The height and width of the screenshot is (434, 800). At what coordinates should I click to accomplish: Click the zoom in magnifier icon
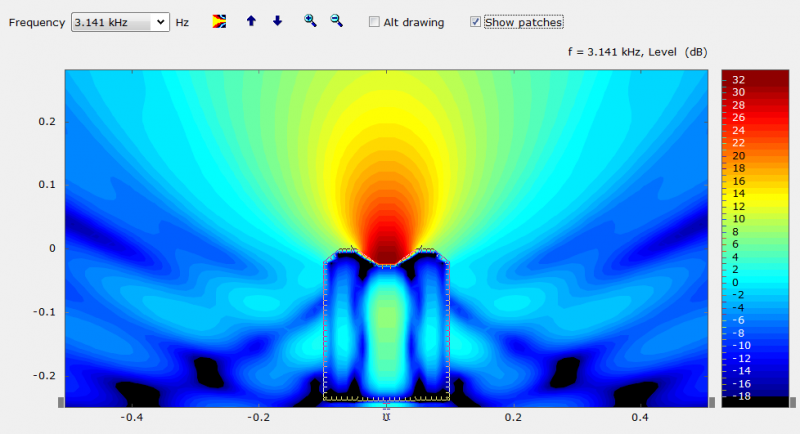point(310,20)
